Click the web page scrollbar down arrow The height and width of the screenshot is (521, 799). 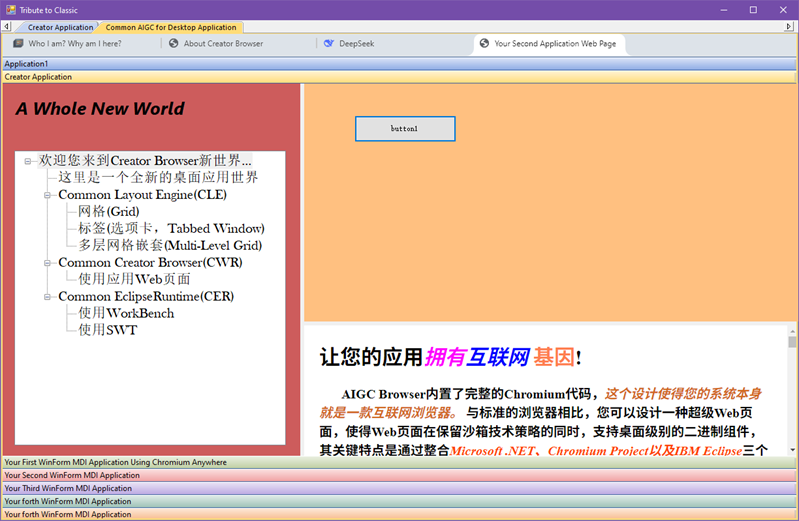(x=792, y=450)
